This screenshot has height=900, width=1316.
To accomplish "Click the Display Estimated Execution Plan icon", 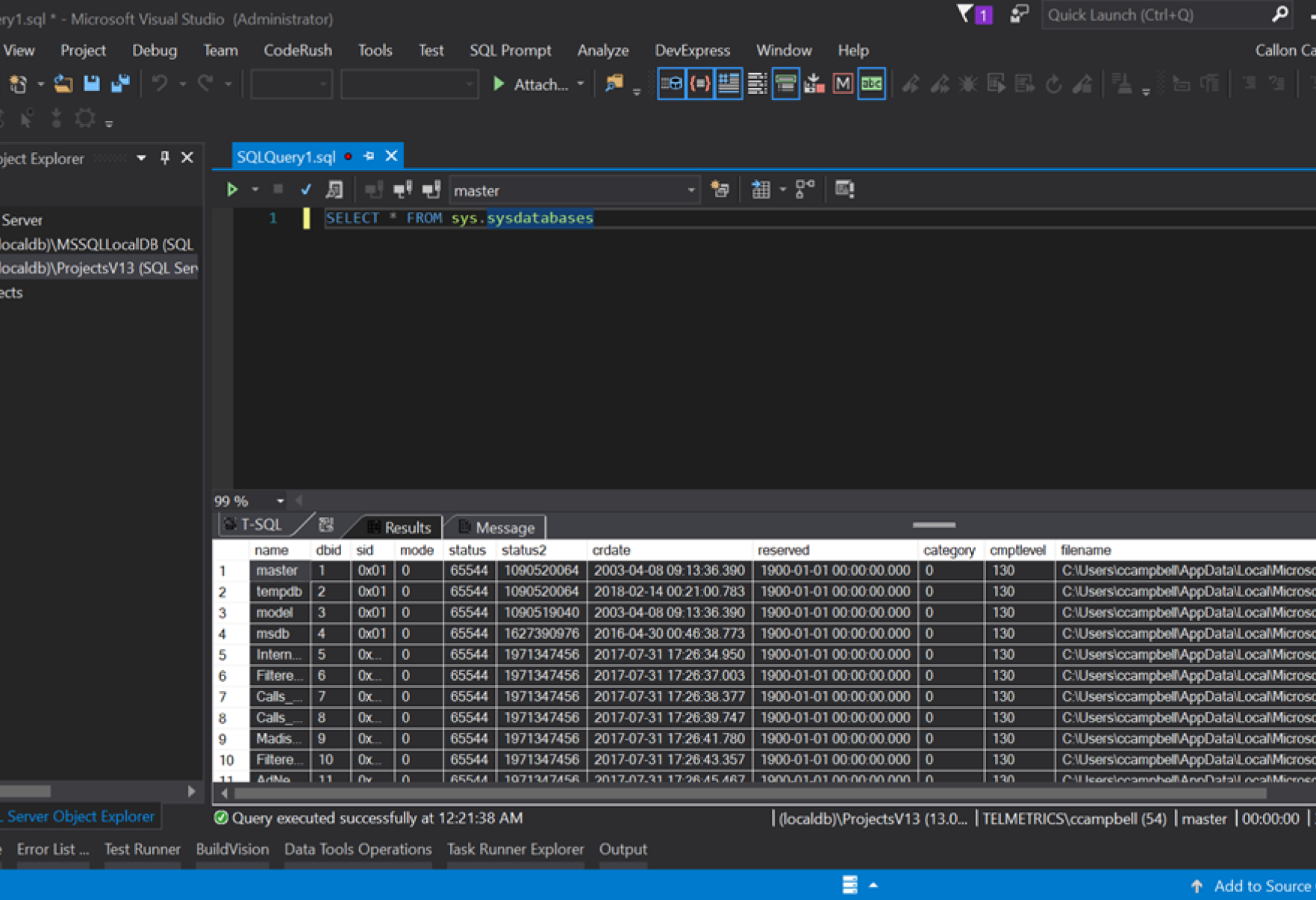I will click(x=334, y=190).
